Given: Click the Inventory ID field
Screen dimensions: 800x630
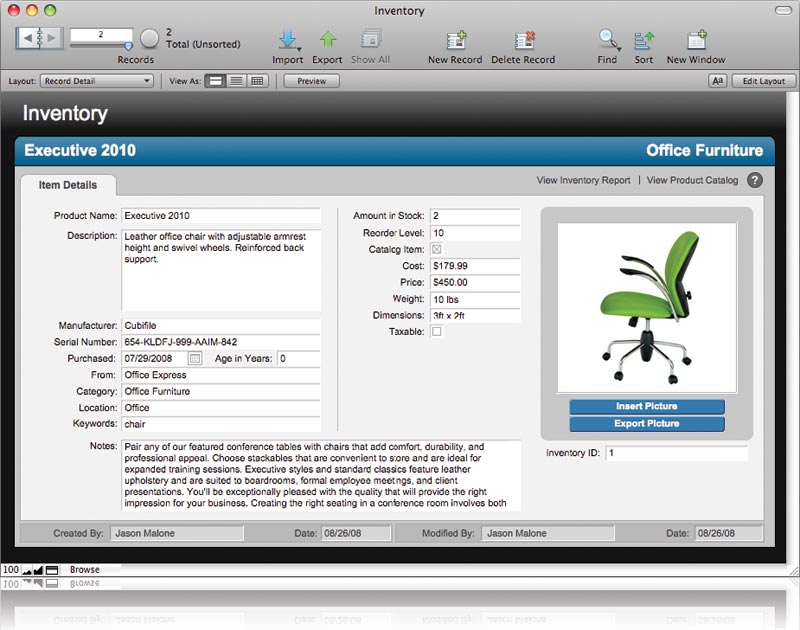Looking at the screenshot, I should point(677,453).
